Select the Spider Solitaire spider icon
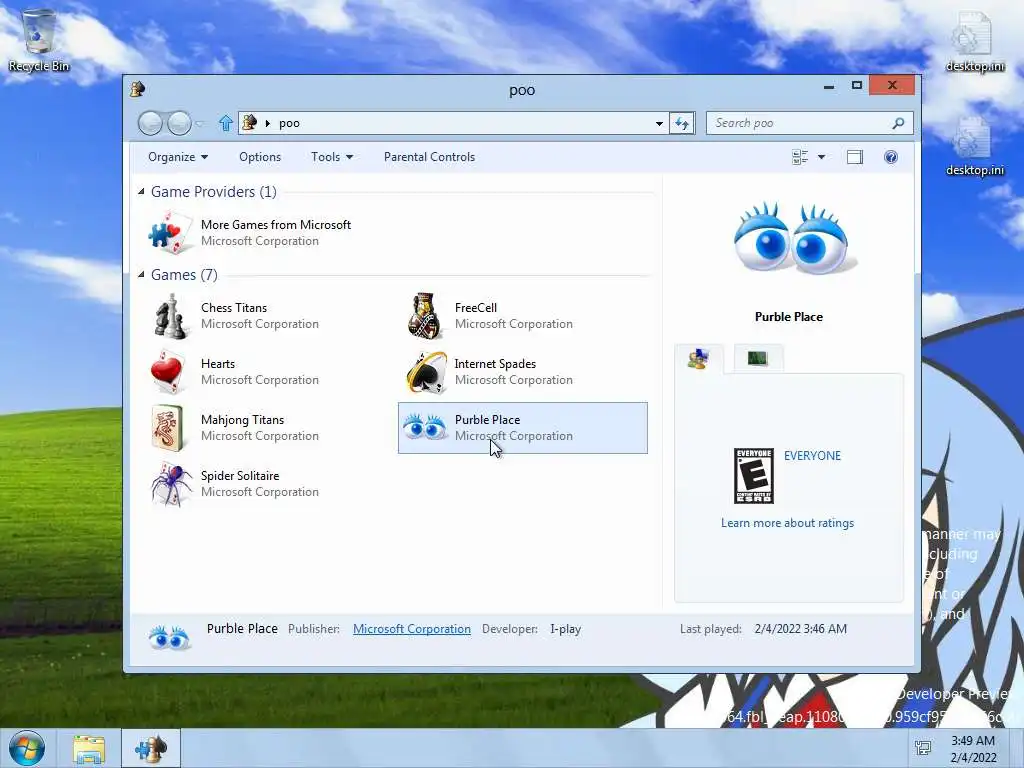 (171, 484)
